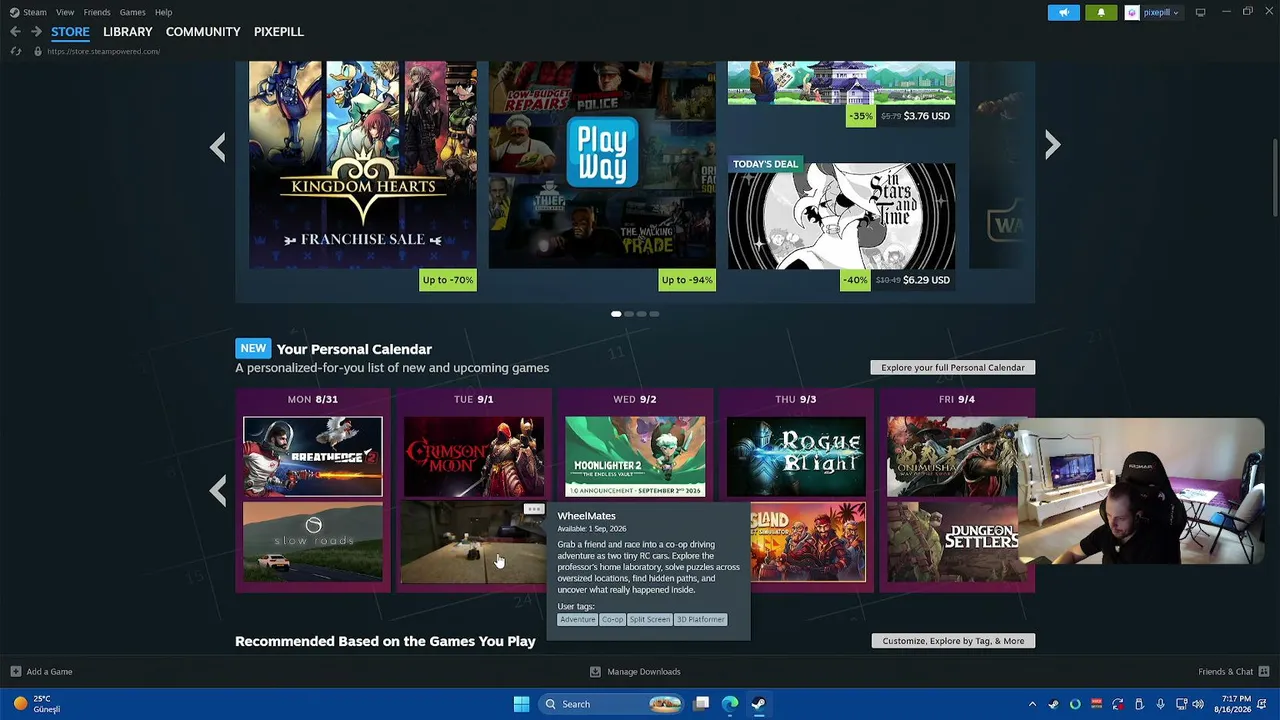Open the PlayWay publisher sale banner
The height and width of the screenshot is (720, 1280).
coord(602,165)
